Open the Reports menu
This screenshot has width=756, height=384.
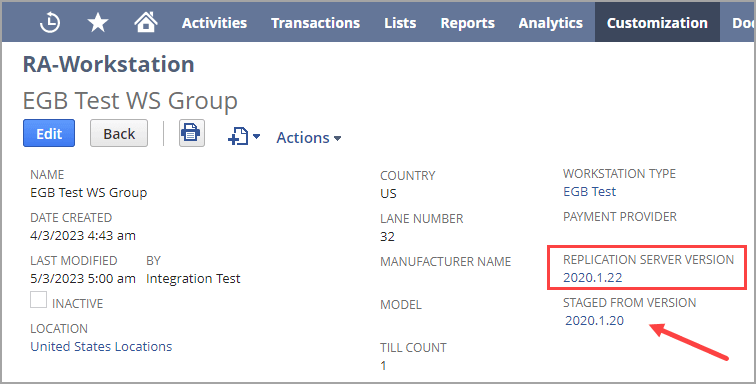tap(468, 23)
